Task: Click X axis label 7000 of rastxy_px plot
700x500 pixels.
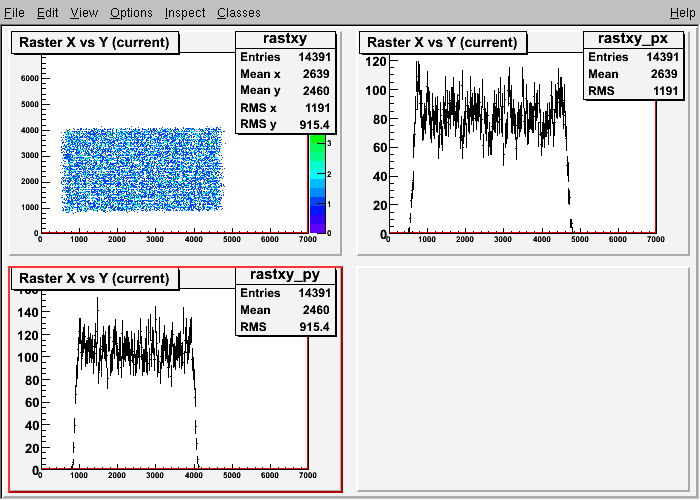Action: pyautogui.click(x=655, y=239)
